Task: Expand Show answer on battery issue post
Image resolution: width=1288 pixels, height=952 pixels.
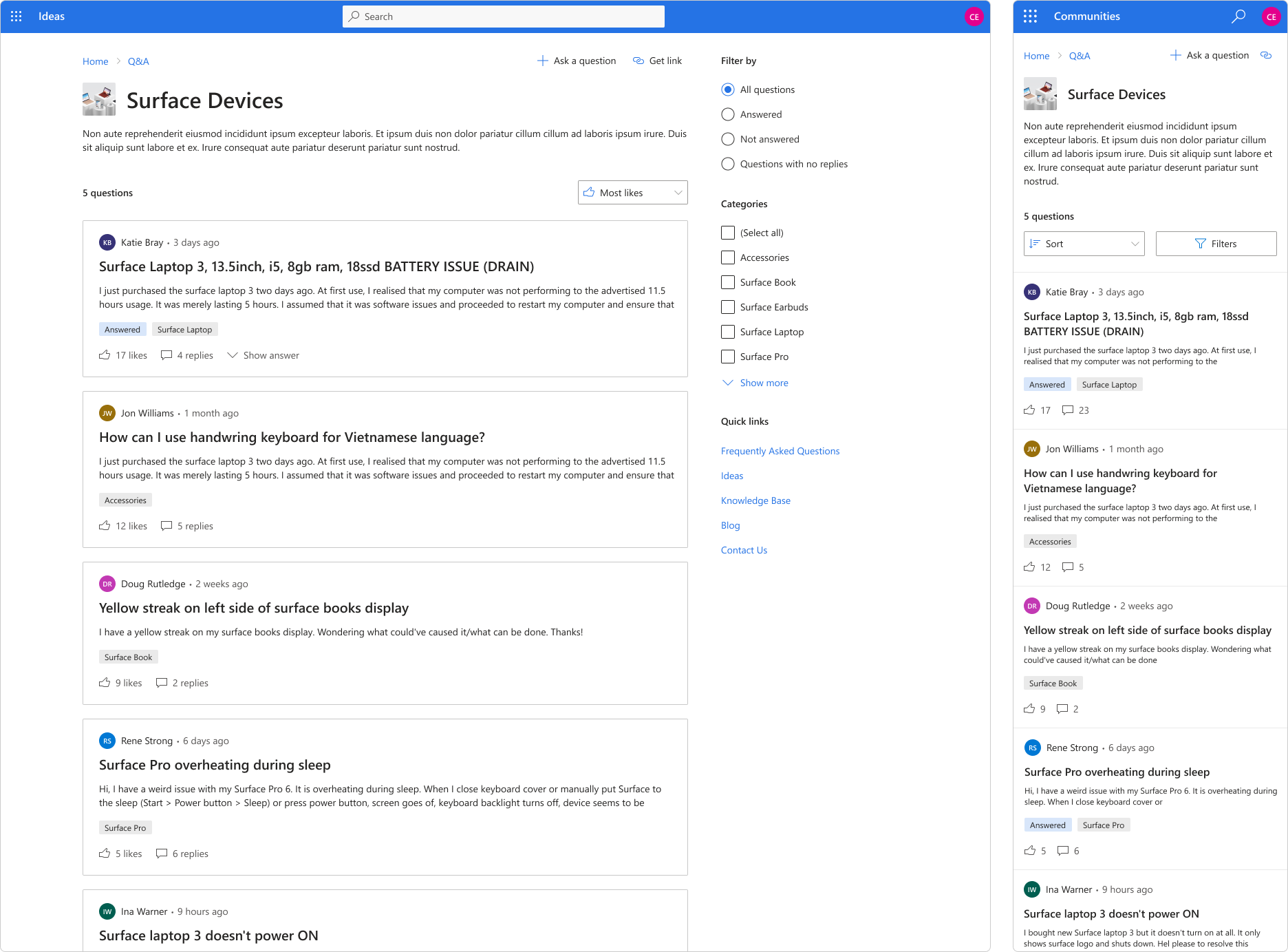Action: click(x=264, y=355)
